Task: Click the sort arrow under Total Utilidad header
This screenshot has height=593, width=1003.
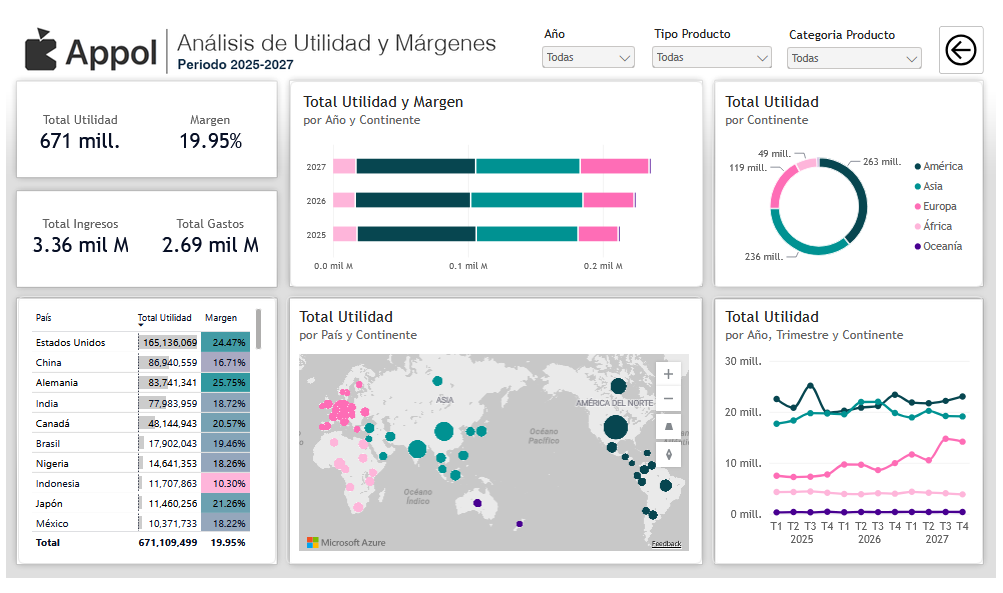Action: point(141,326)
